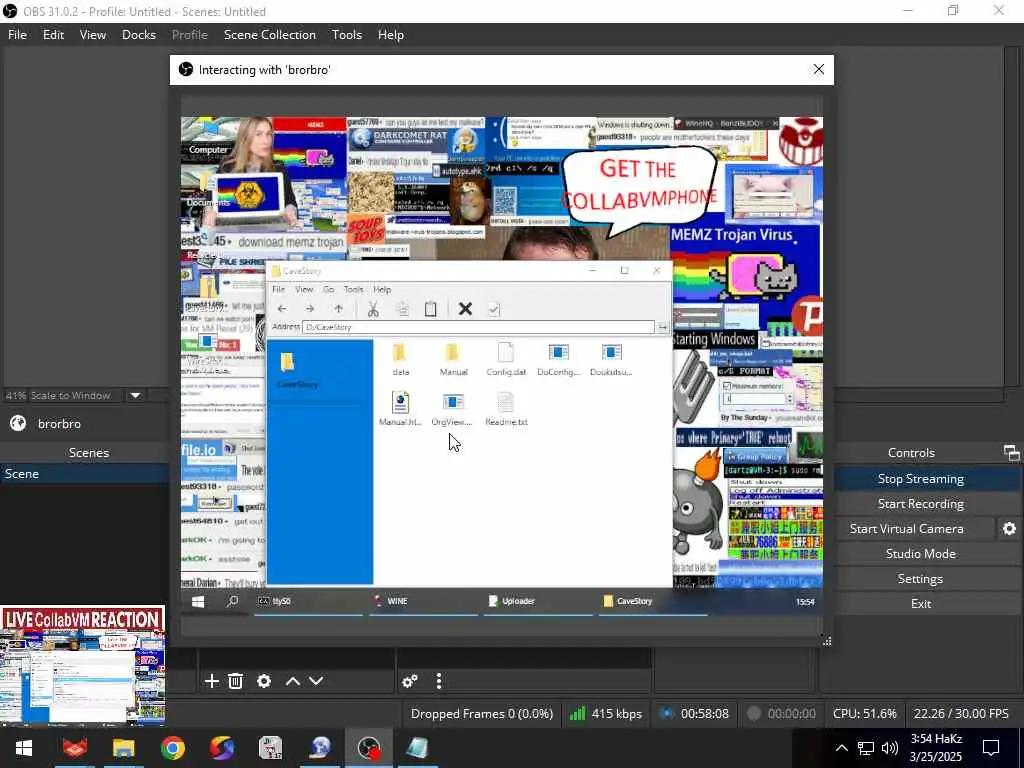Move the scene up with the up arrow
The image size is (1024, 768).
[293, 681]
